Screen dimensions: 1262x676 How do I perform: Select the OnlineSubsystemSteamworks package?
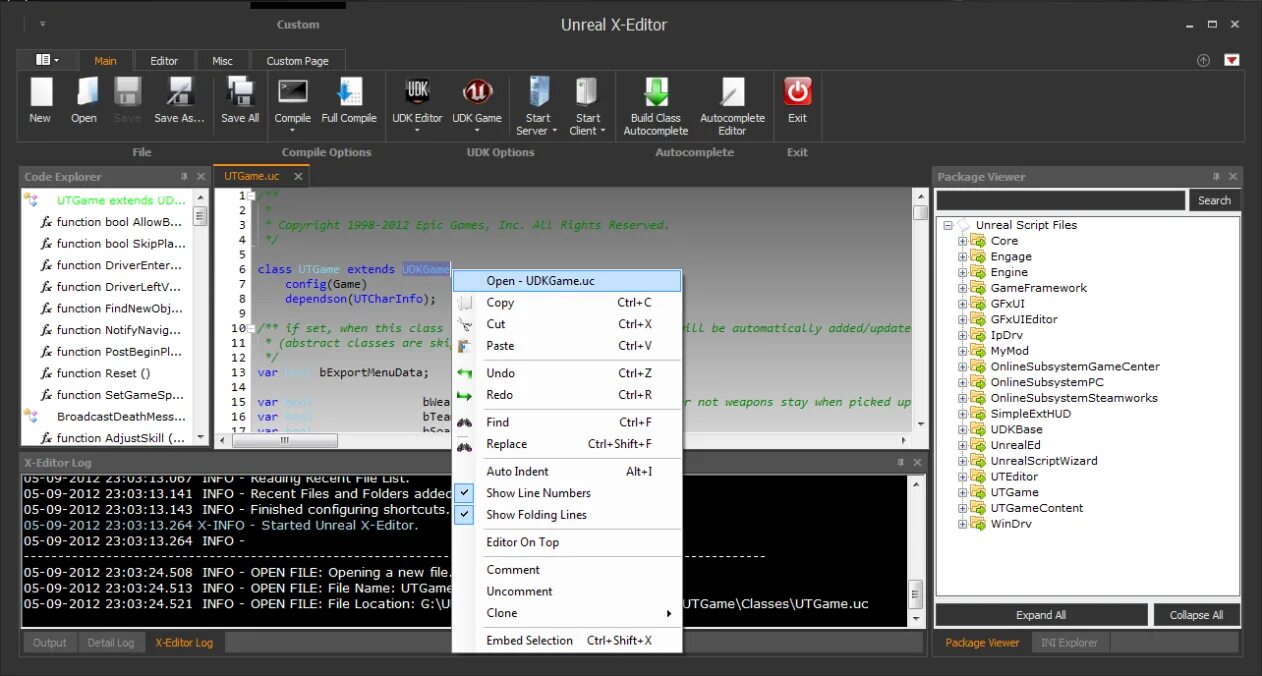click(x=1074, y=398)
